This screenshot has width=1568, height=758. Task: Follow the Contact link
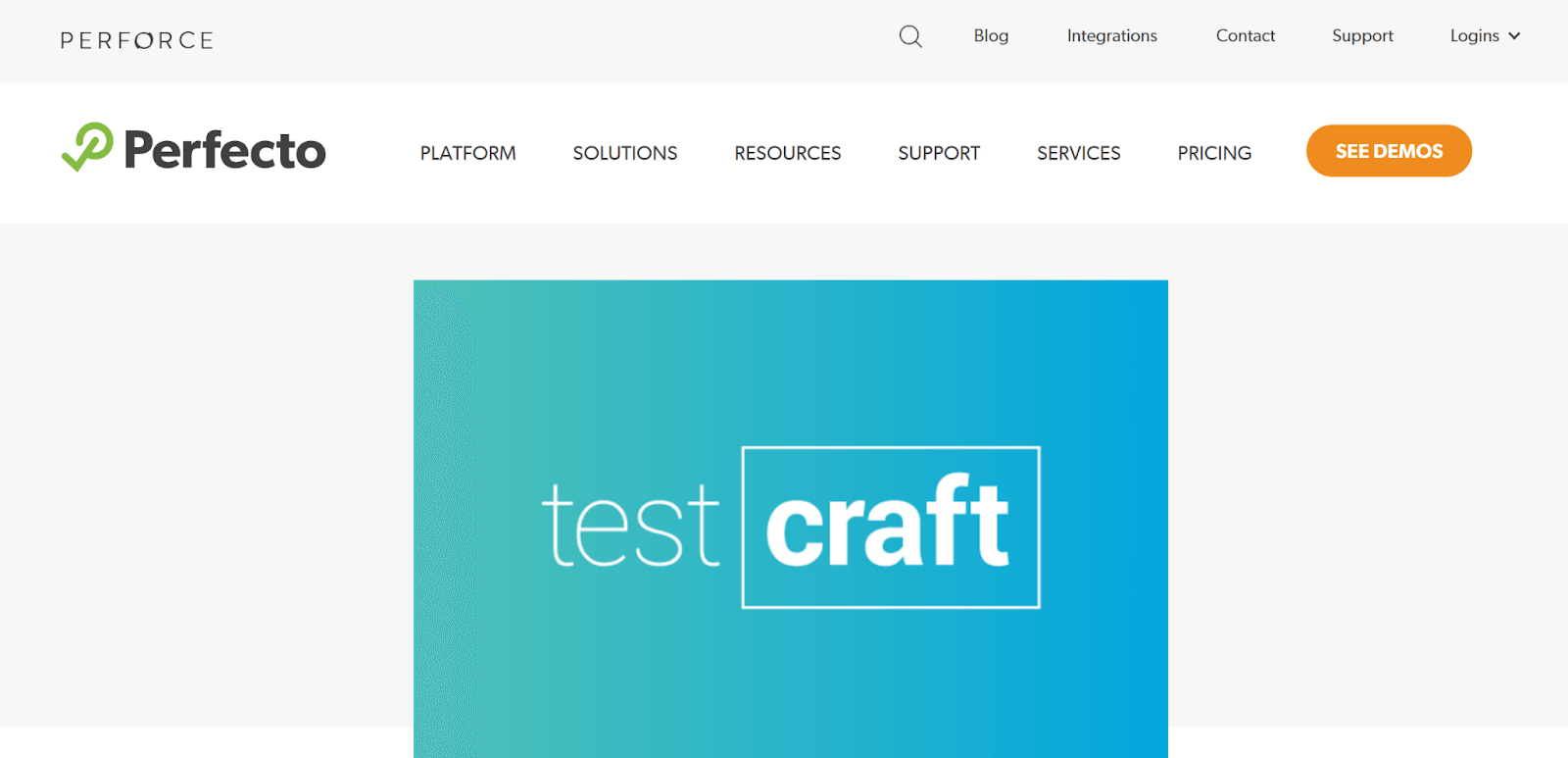[x=1245, y=36]
